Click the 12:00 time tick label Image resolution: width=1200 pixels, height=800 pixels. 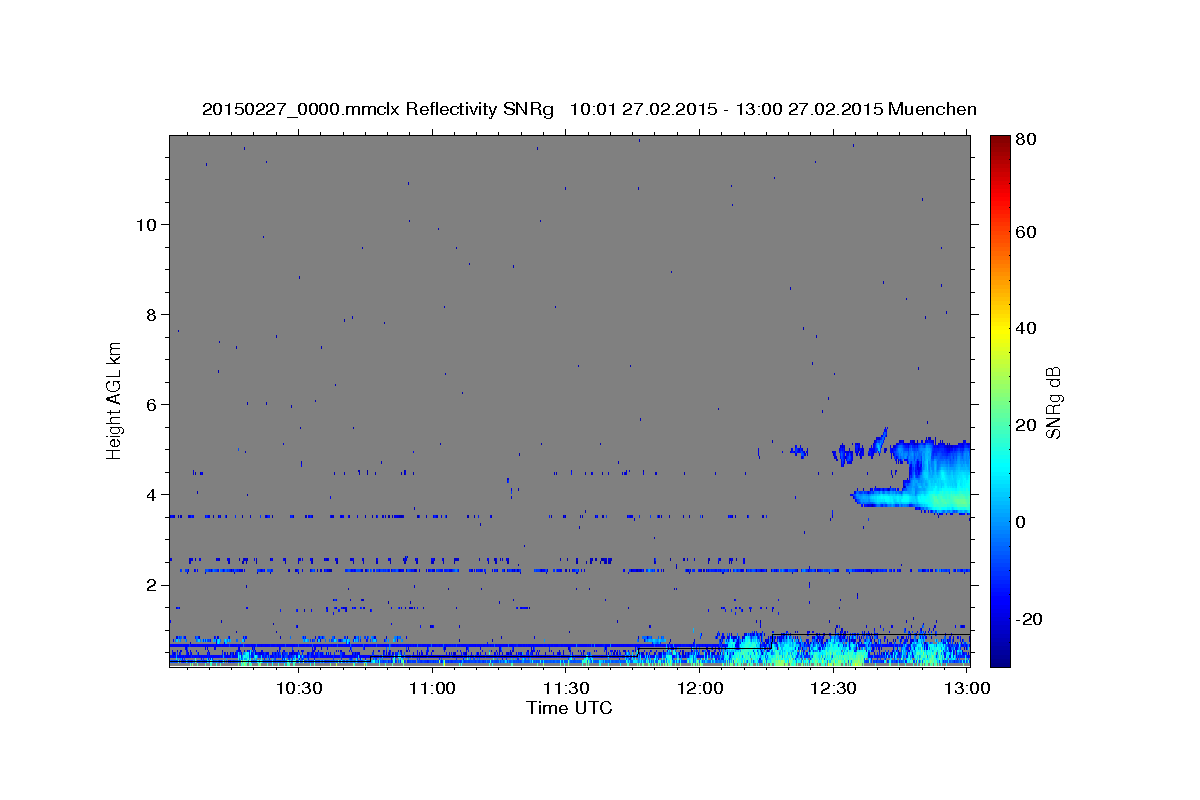tap(701, 688)
